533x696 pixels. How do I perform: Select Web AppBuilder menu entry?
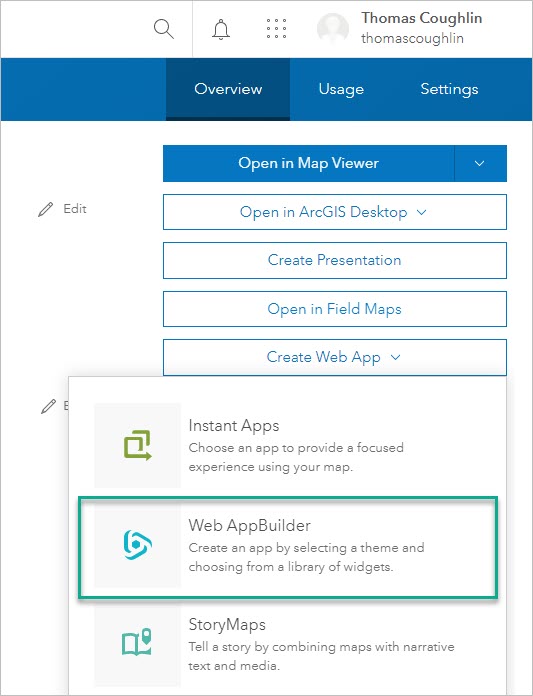288,547
